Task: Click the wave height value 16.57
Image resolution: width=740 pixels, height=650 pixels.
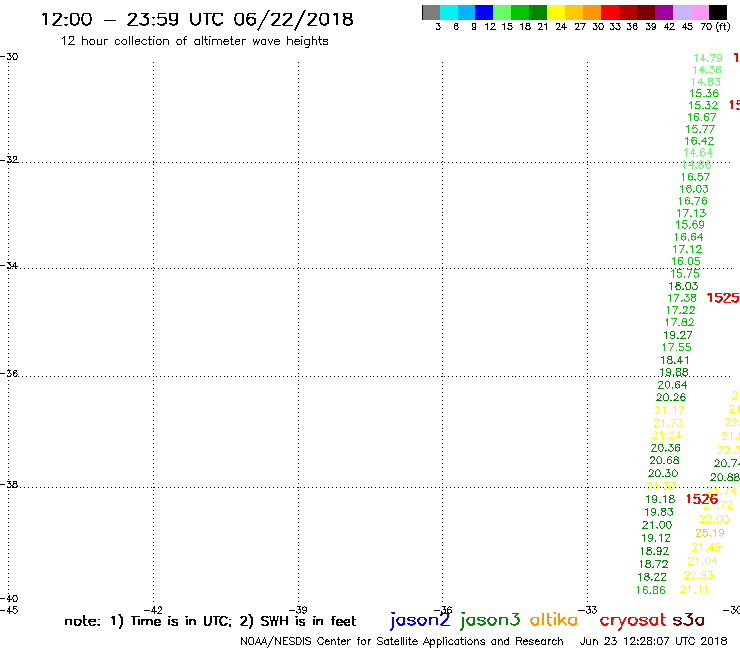Action: point(695,177)
